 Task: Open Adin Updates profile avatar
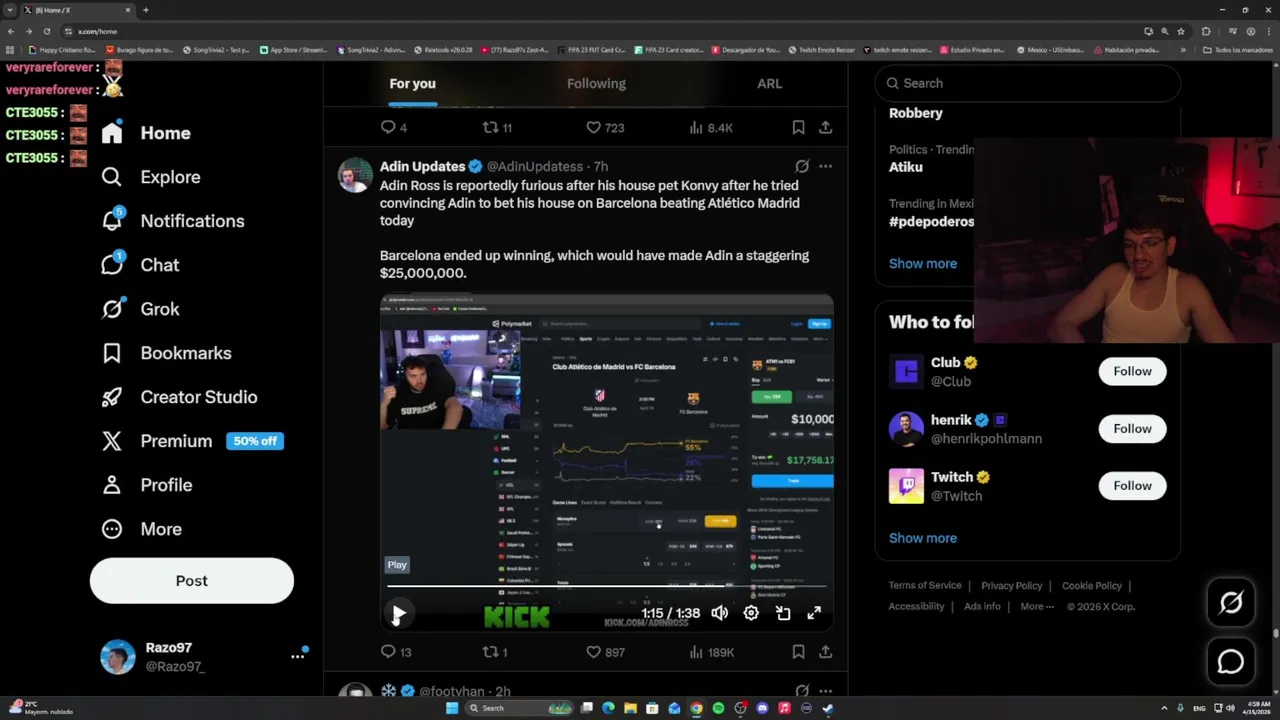click(x=355, y=175)
